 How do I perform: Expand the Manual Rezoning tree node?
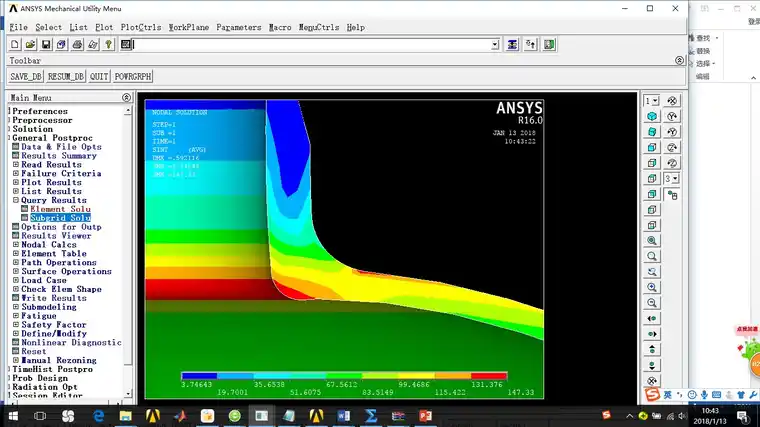[16, 360]
